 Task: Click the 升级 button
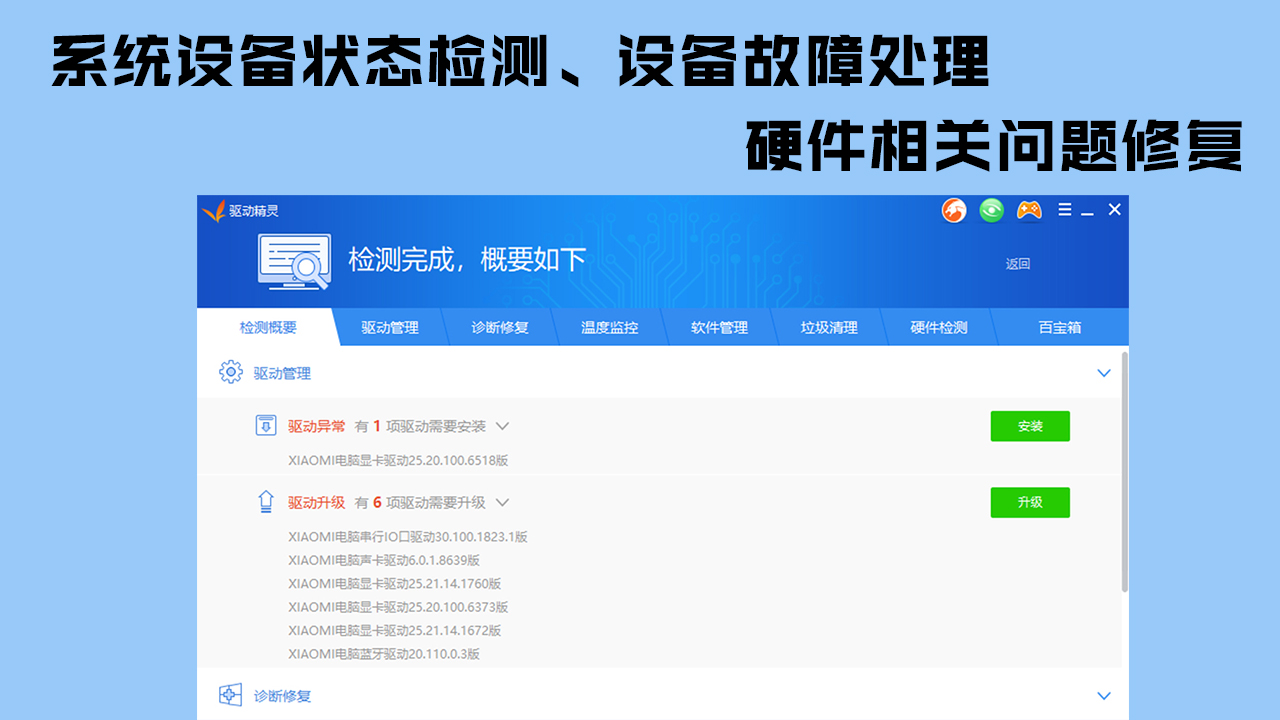click(x=1030, y=502)
